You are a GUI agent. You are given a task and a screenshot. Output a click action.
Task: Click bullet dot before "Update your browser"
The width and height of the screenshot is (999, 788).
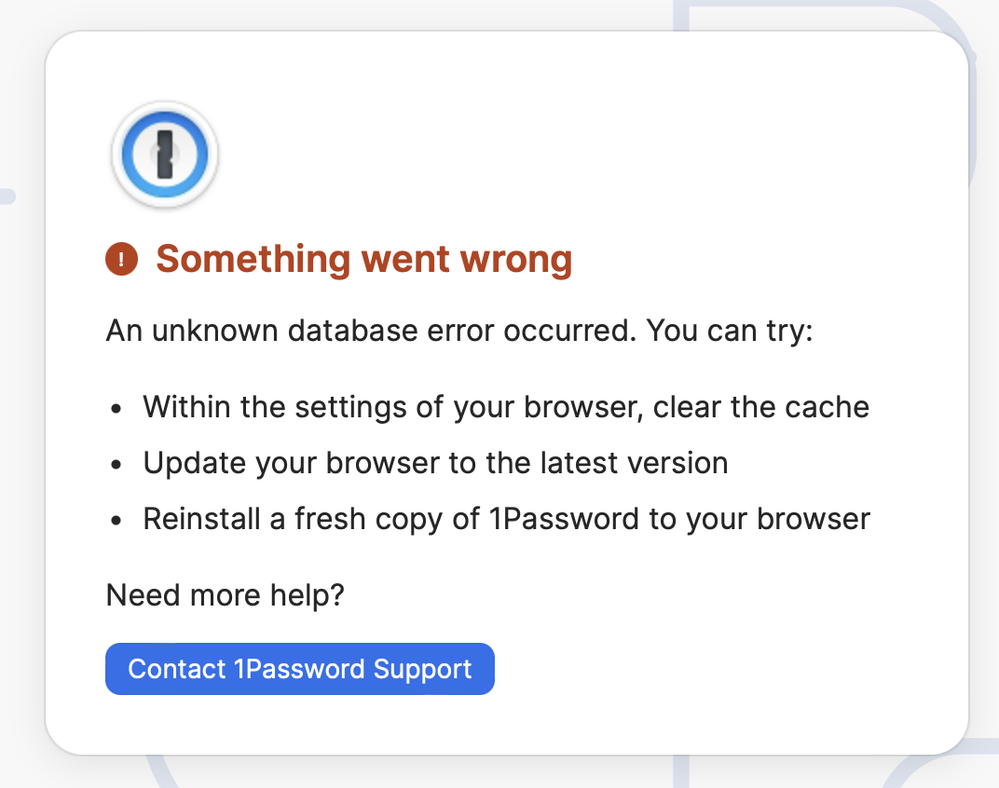tap(115, 464)
